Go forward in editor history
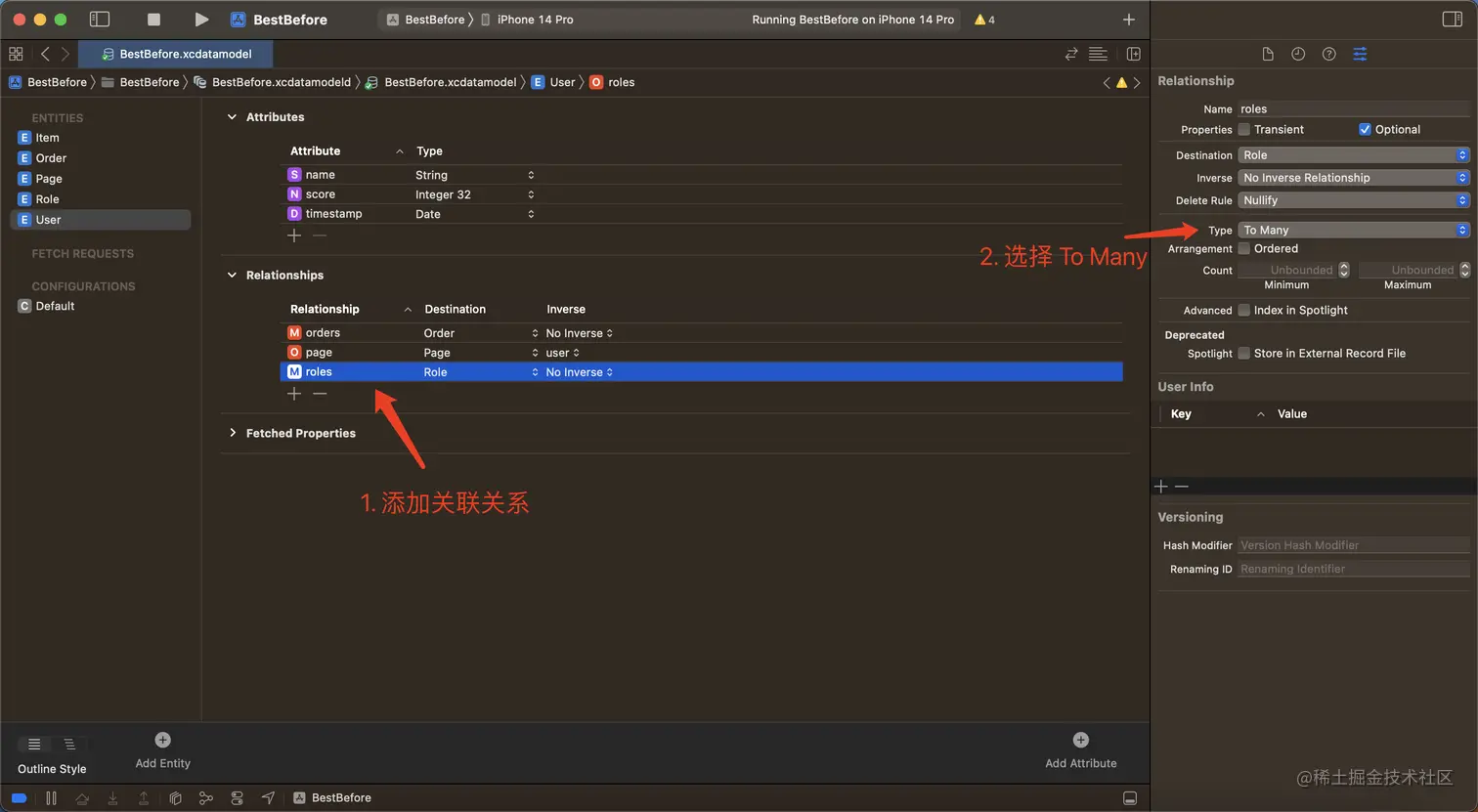The image size is (1478, 812). coord(65,54)
